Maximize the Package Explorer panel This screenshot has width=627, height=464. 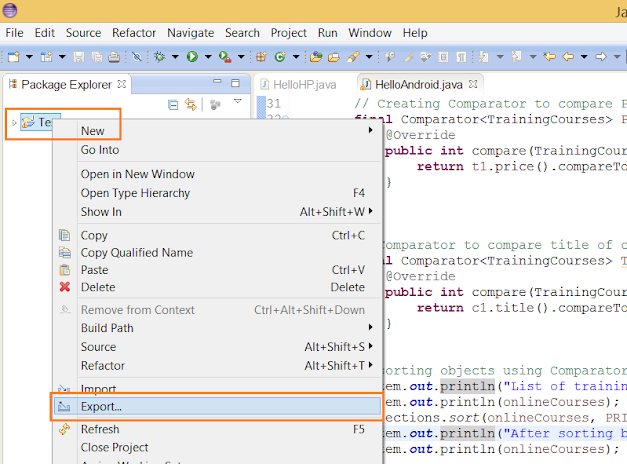coord(236,83)
